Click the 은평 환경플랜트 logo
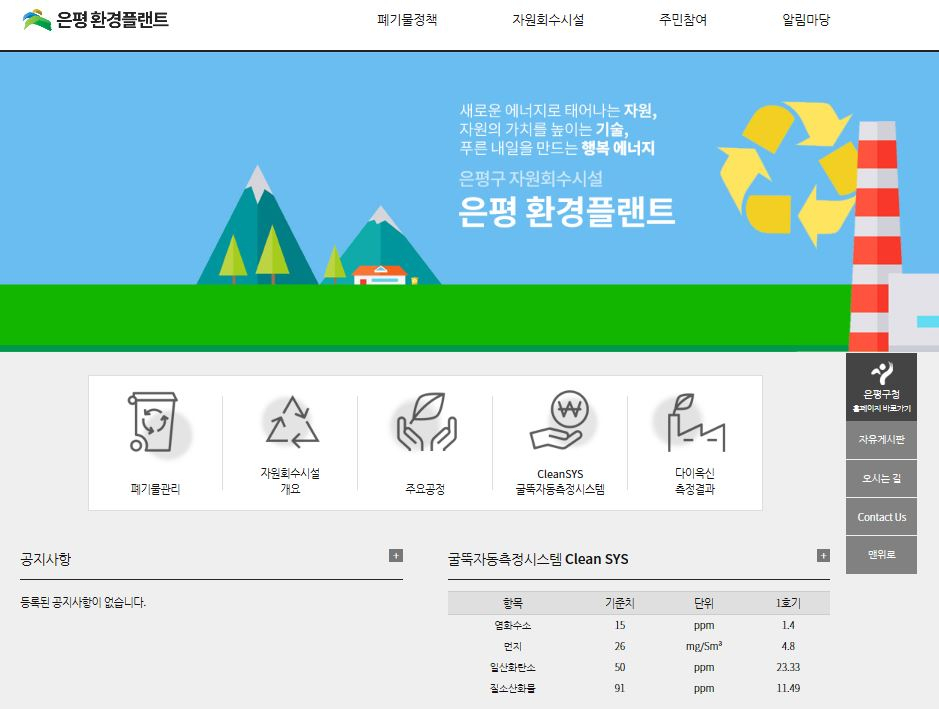This screenshot has height=709, width=939. pos(96,19)
